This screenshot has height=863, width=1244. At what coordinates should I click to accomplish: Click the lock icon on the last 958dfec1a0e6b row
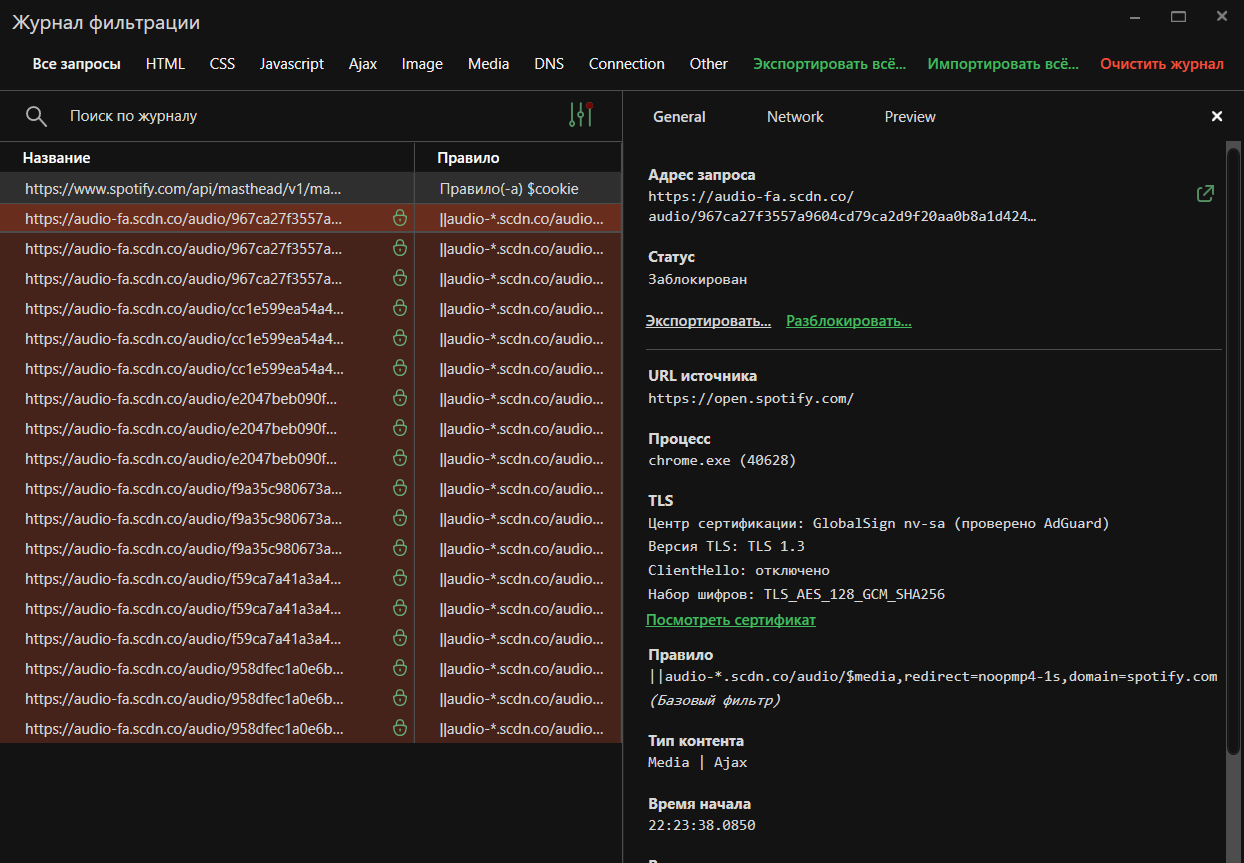[x=399, y=728]
